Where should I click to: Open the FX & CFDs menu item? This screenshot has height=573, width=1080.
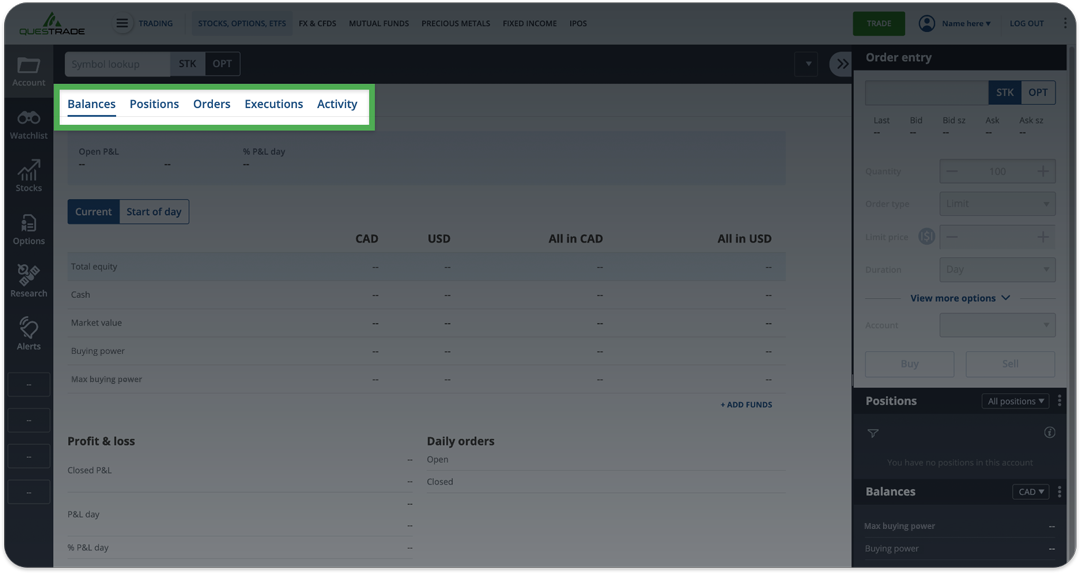pyautogui.click(x=318, y=23)
